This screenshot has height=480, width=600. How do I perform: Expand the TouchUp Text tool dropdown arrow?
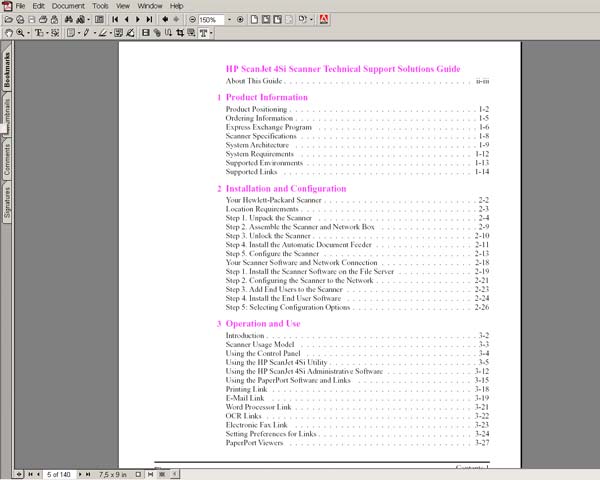click(x=211, y=34)
